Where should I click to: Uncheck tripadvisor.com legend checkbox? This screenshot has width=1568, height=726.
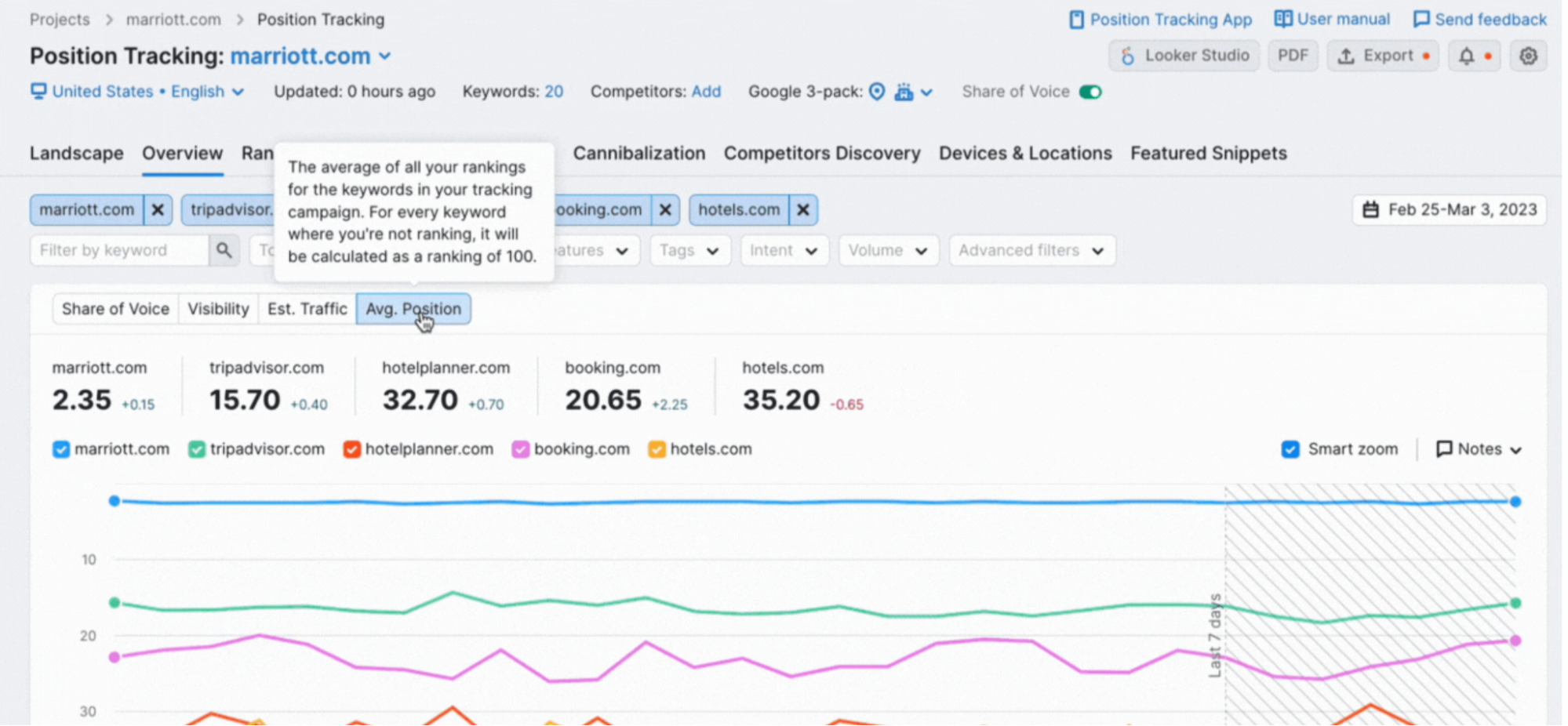tap(197, 449)
